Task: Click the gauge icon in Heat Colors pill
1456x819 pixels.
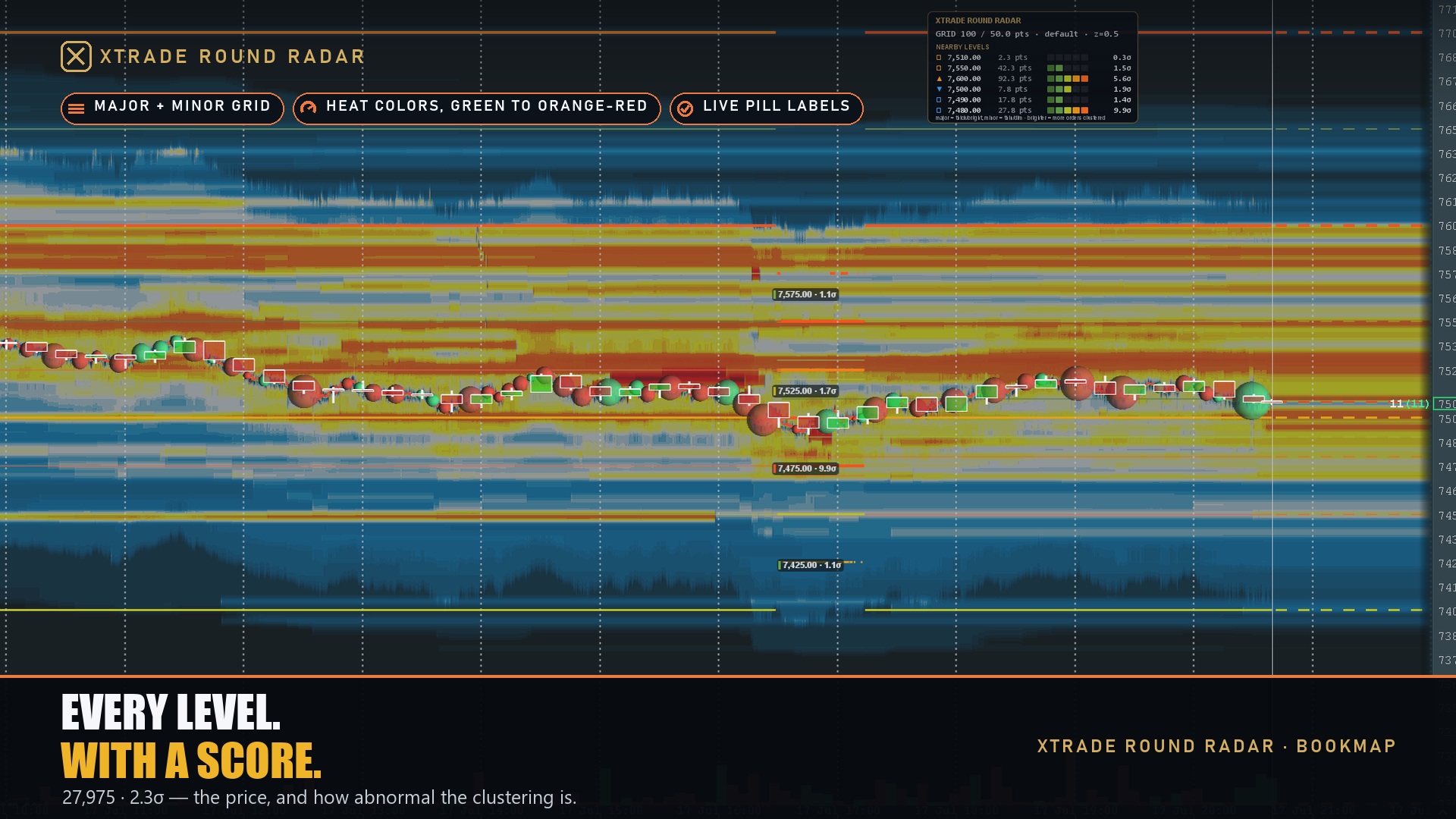Action: pyautogui.click(x=308, y=108)
